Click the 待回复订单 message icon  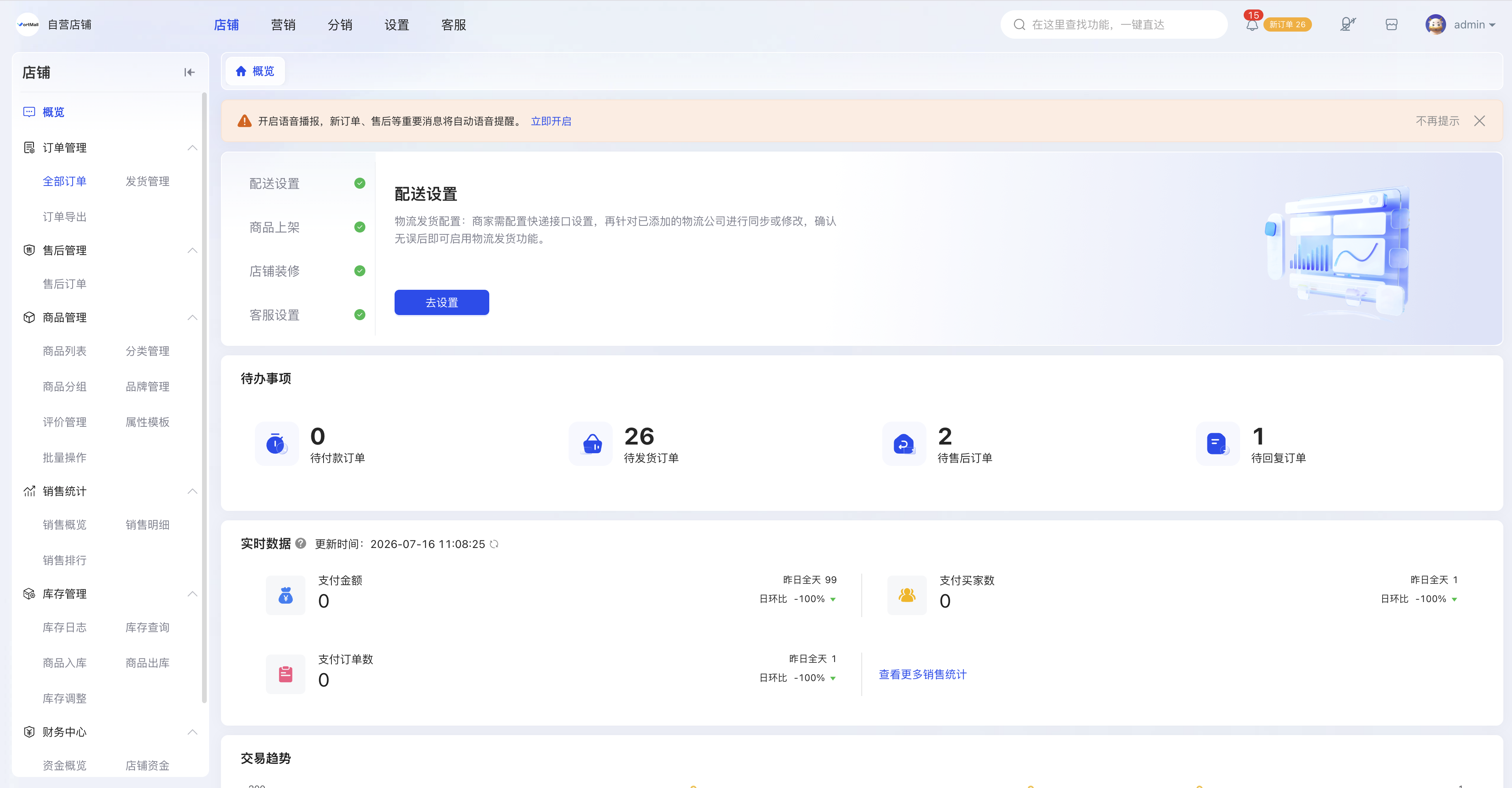(x=1218, y=444)
